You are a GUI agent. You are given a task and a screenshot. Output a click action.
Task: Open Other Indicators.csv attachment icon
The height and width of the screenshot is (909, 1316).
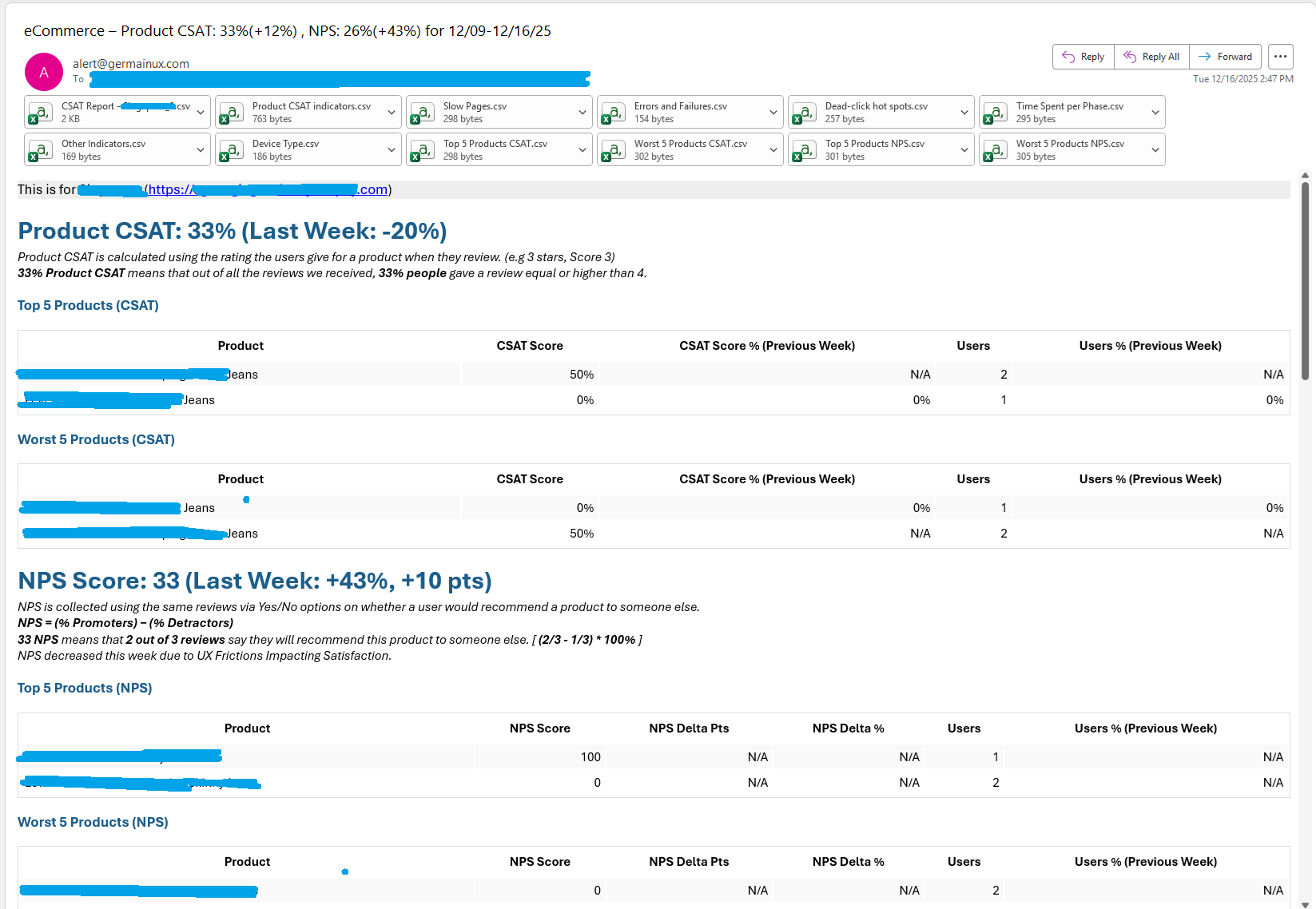click(x=40, y=150)
